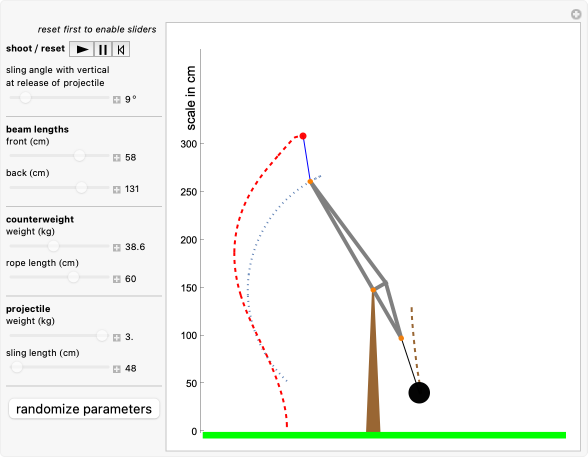
Task: Click the 'reset first to enable sliders' note
Action: pos(97,29)
